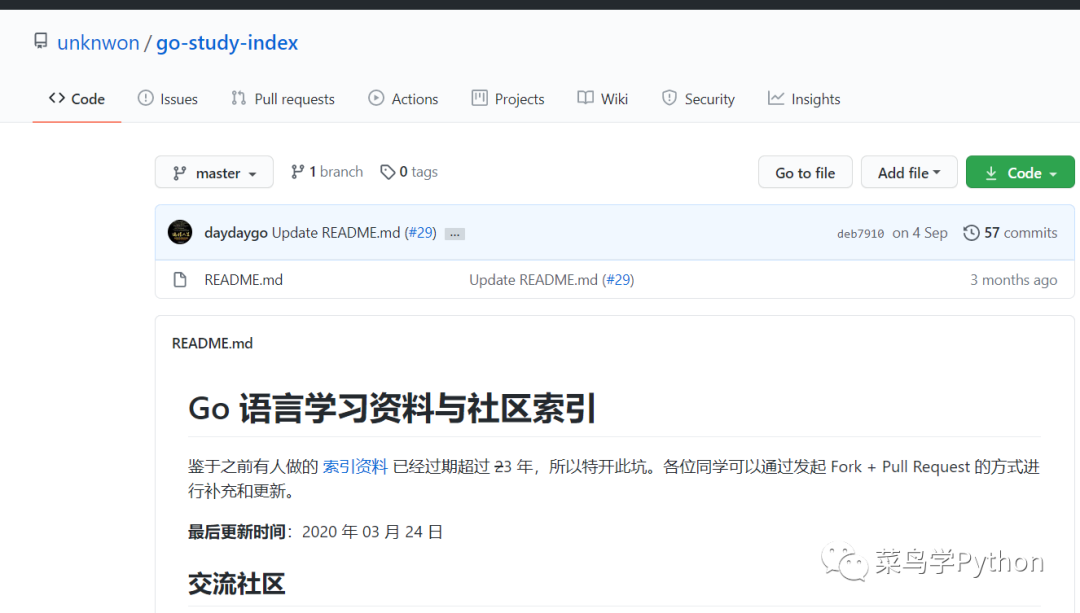The width and height of the screenshot is (1080, 613).
Task: Switch to the Wiki tab
Action: click(602, 98)
